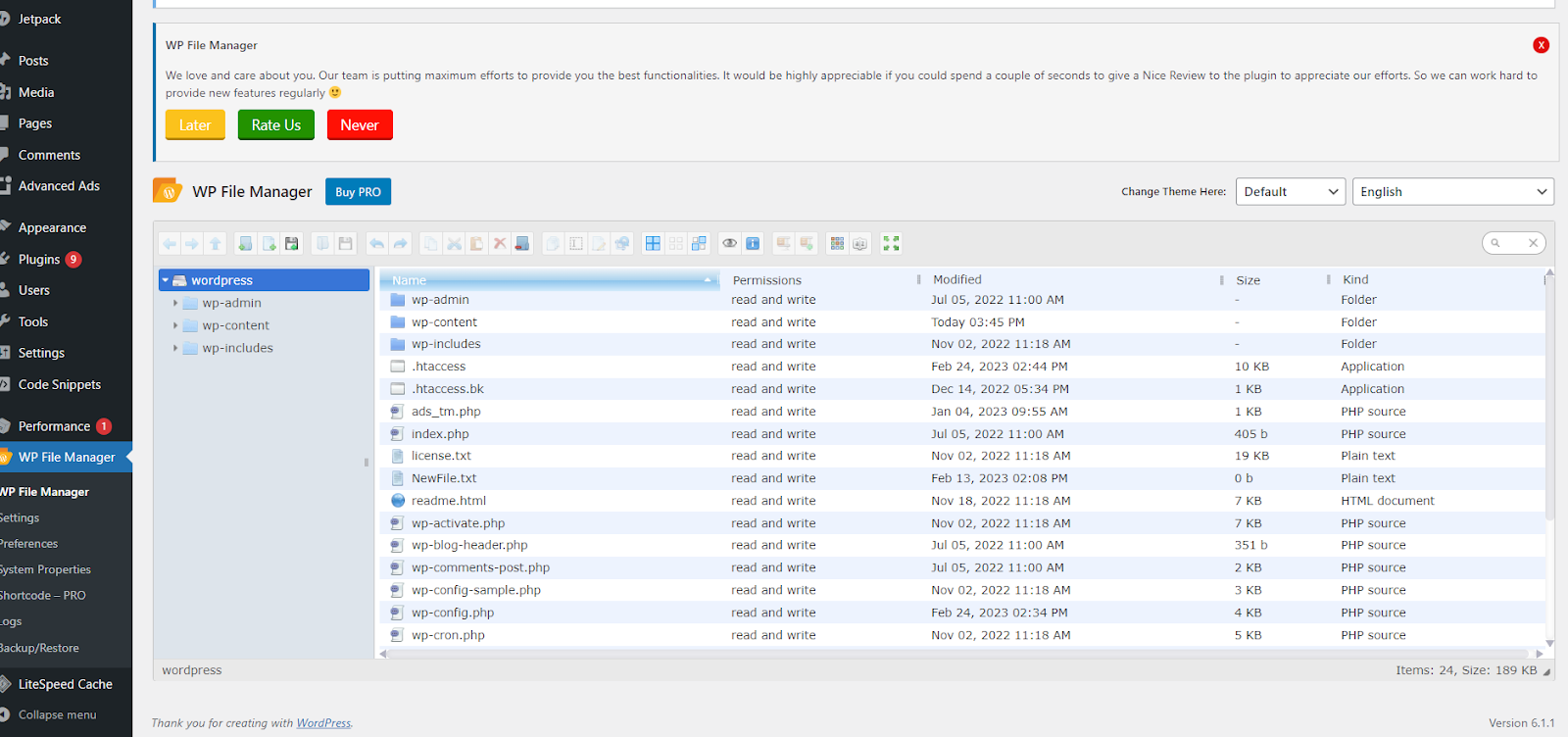Click the Preview eye icon in toolbar

click(729, 243)
